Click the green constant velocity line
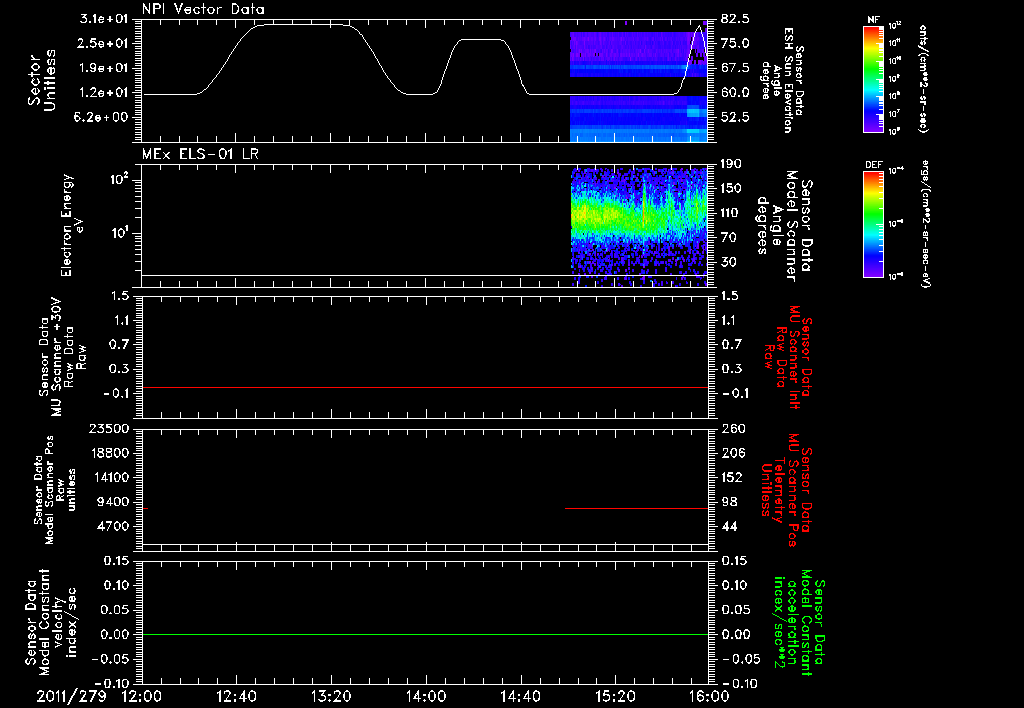 pos(424,634)
